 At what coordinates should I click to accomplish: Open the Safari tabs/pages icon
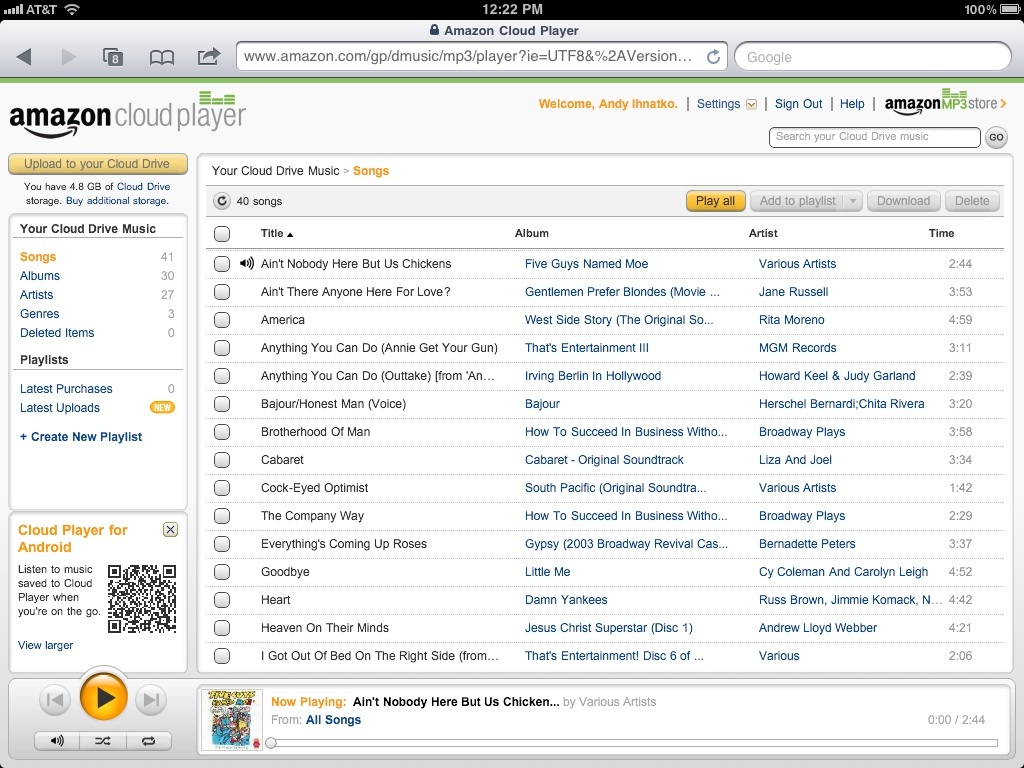coord(113,57)
